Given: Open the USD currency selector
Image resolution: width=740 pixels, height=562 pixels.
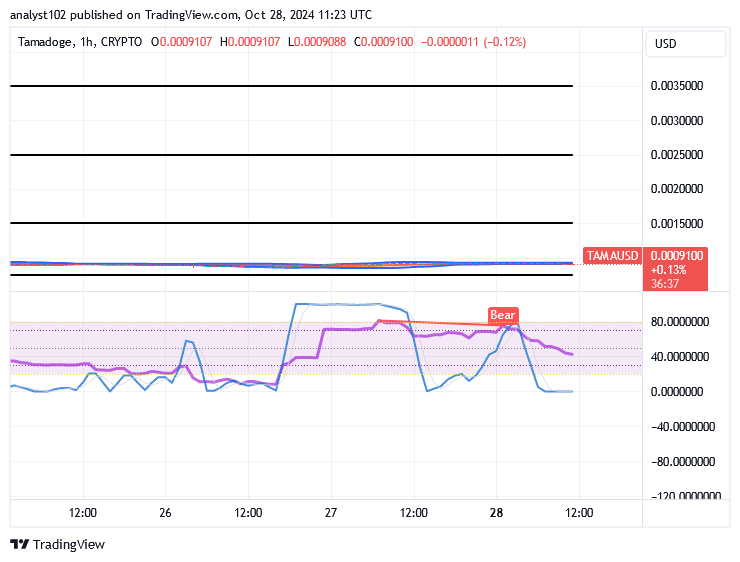Looking at the screenshot, I should pos(685,44).
